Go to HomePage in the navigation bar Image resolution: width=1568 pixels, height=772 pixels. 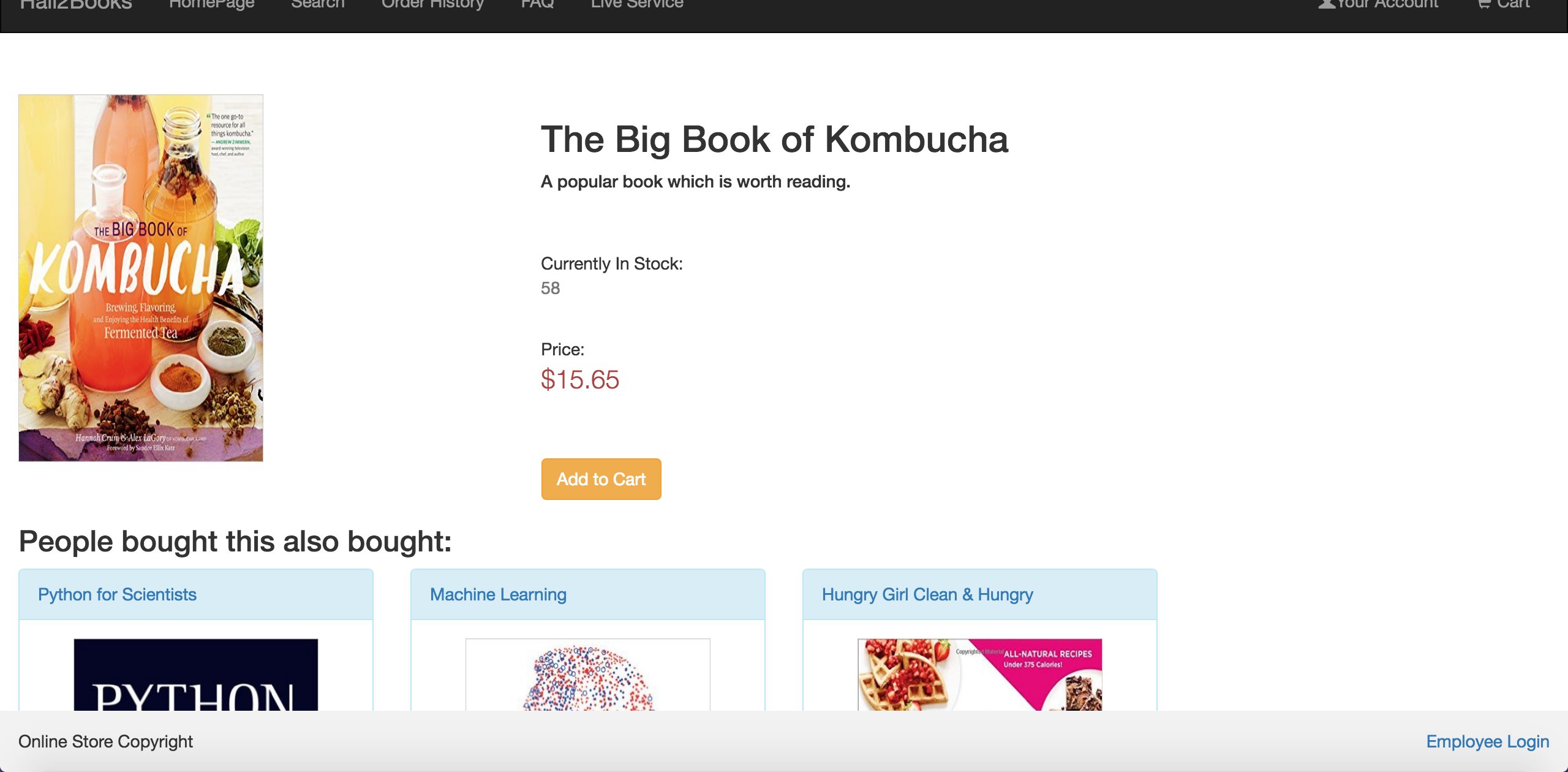211,5
